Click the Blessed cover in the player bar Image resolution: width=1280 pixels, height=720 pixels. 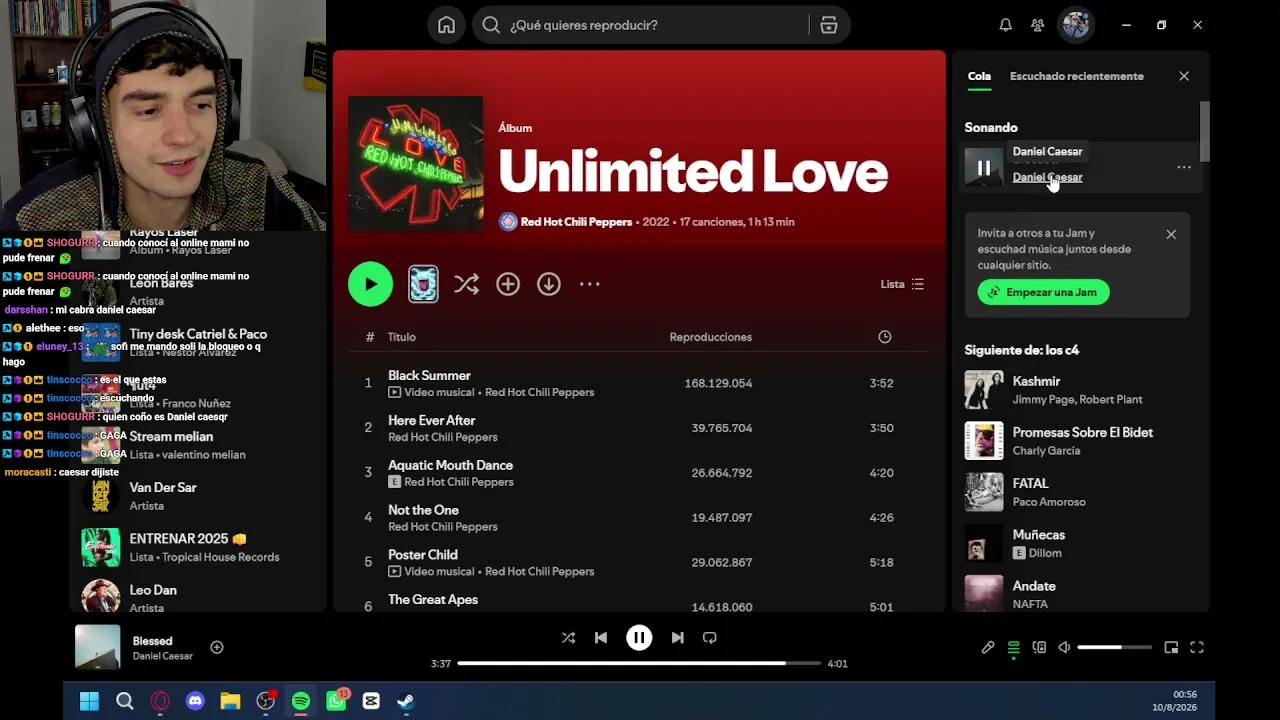98,647
